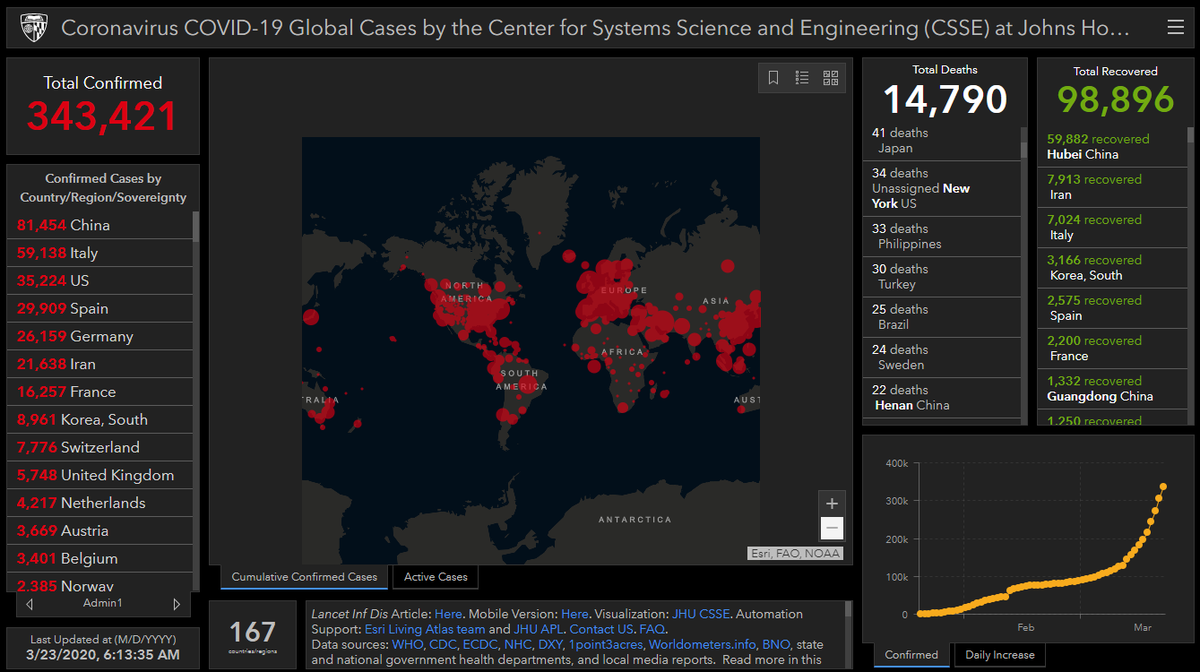
Task: Click Turkey 30 deaths entry
Action: point(941,277)
